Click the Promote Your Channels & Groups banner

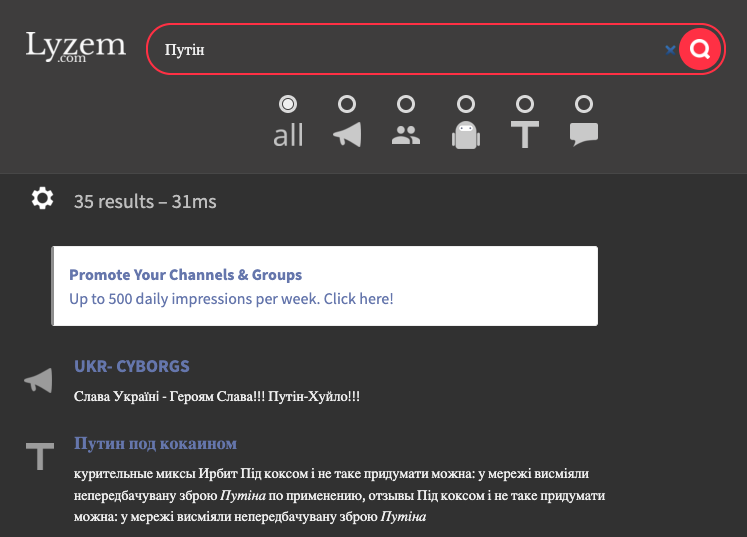point(324,286)
